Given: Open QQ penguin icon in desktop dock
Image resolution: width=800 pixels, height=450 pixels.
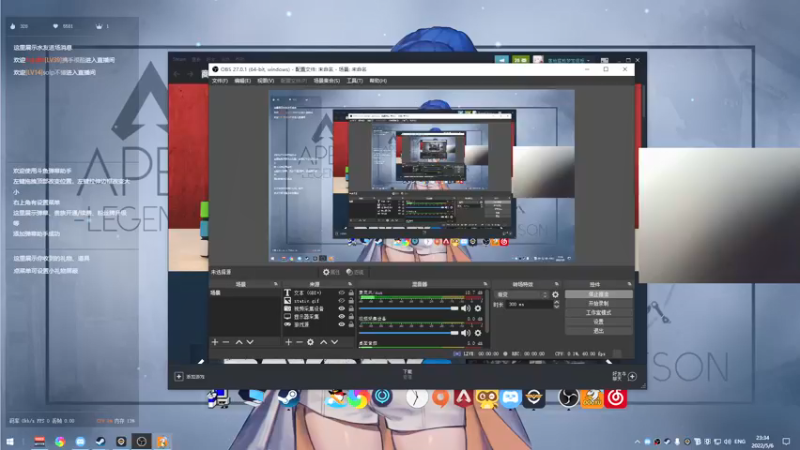Looking at the screenshot, I should [336, 397].
